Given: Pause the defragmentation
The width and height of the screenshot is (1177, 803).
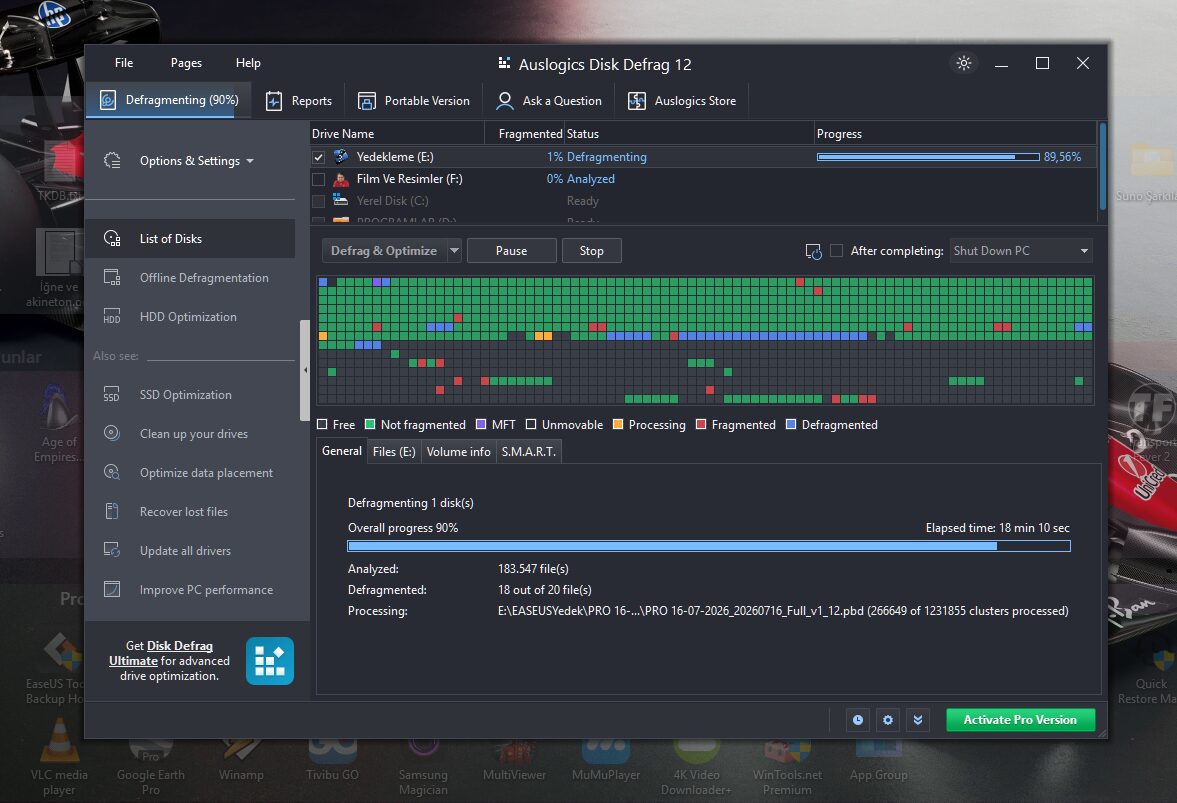Looking at the screenshot, I should tap(511, 251).
